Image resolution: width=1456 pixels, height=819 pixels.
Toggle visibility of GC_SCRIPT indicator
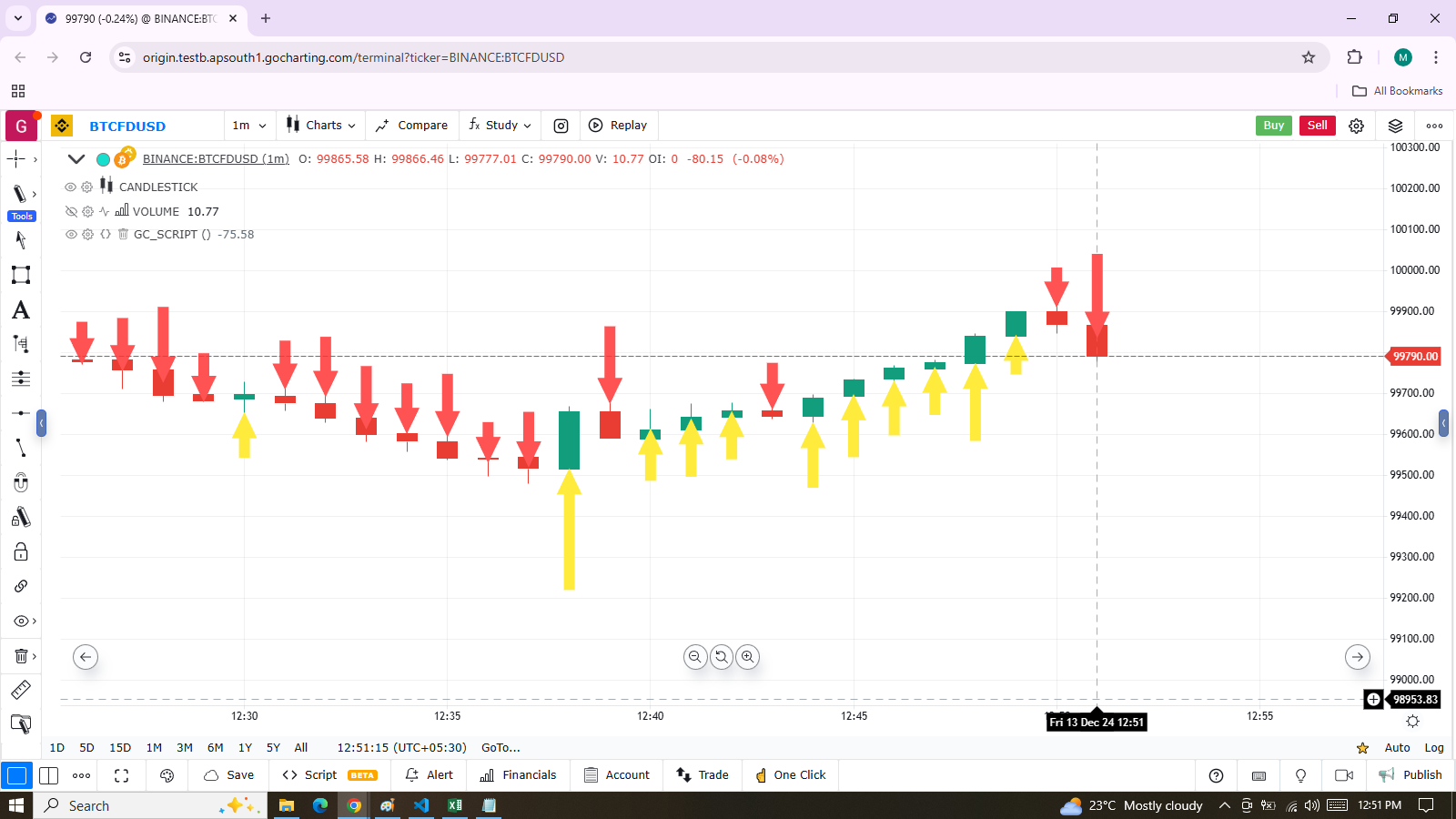71,235
